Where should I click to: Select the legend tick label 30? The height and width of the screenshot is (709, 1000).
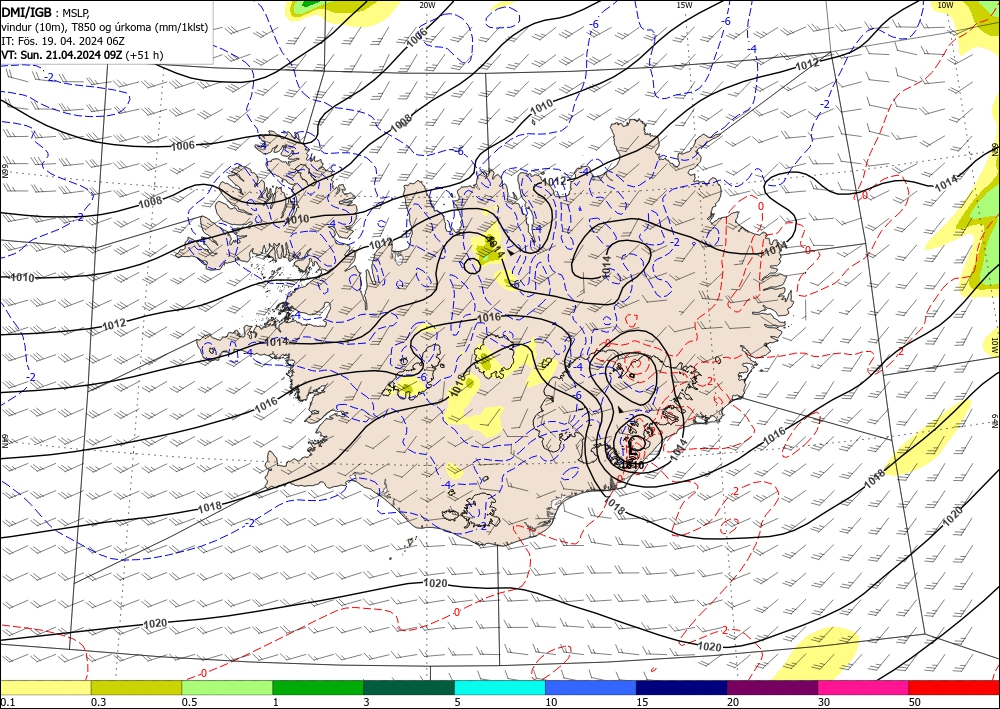(824, 702)
